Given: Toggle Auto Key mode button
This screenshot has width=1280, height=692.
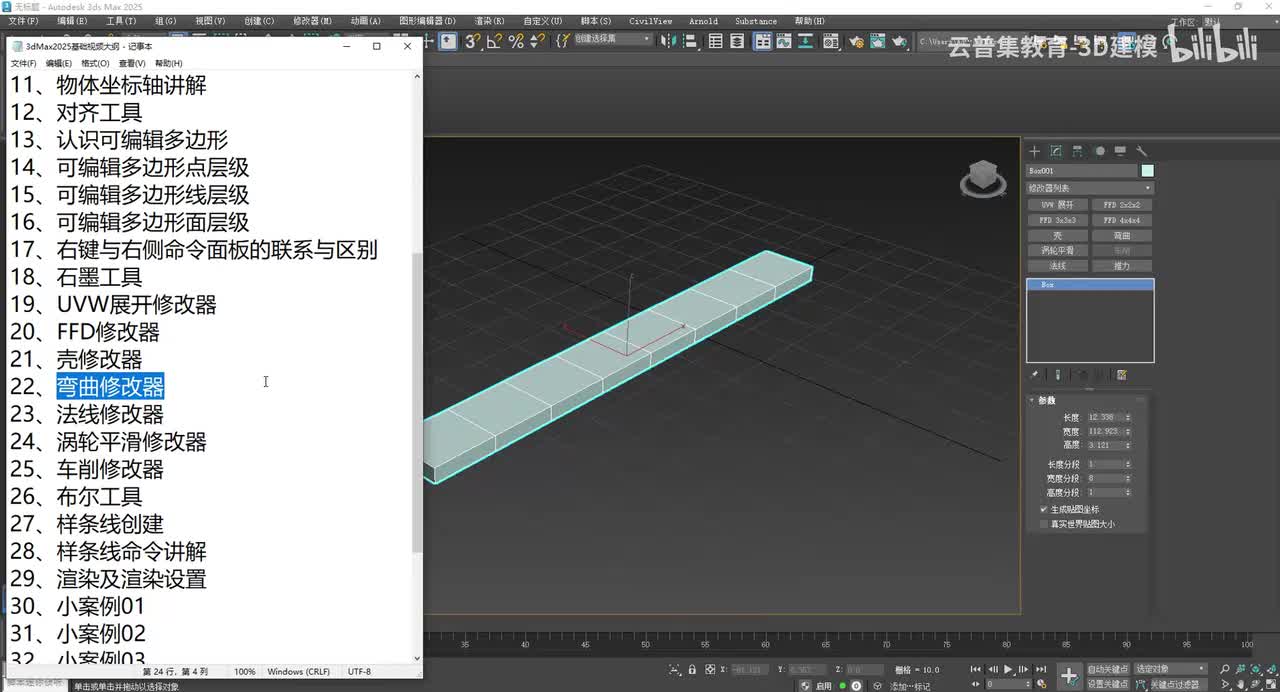Looking at the screenshot, I should [x=1108, y=669].
